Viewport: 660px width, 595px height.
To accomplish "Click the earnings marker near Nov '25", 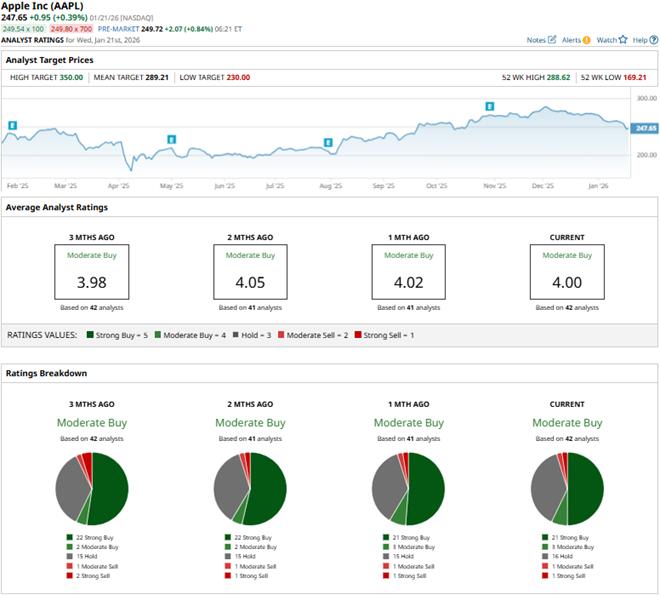I will 490,106.
